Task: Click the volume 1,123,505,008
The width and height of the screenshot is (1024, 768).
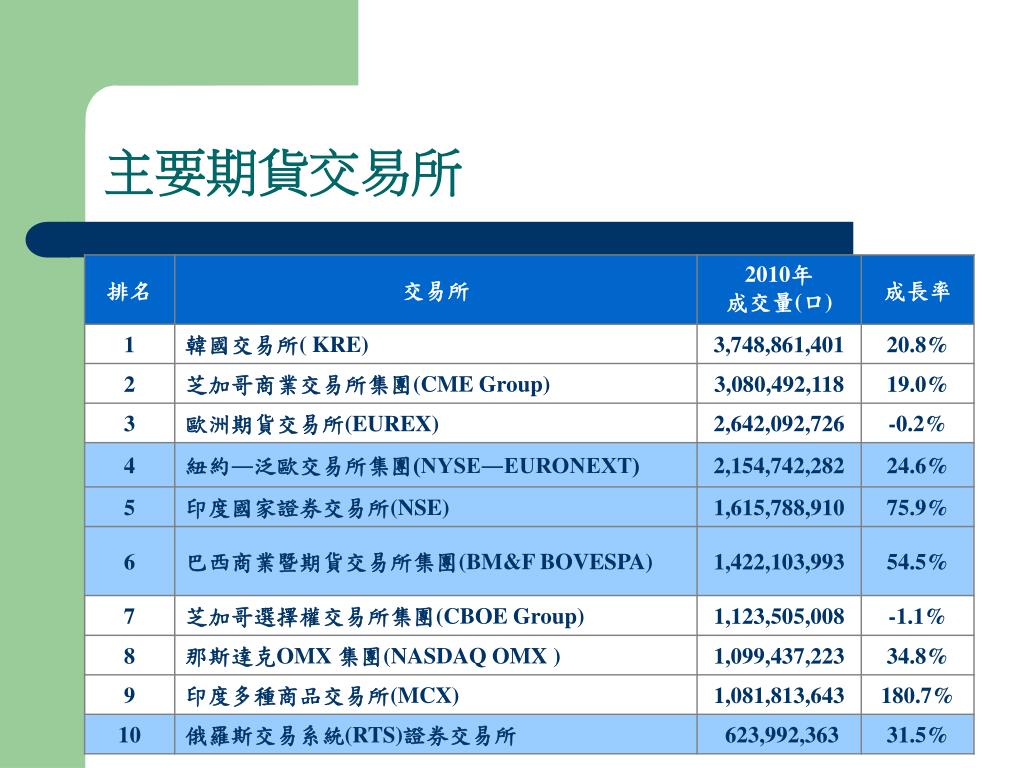Action: point(778,616)
